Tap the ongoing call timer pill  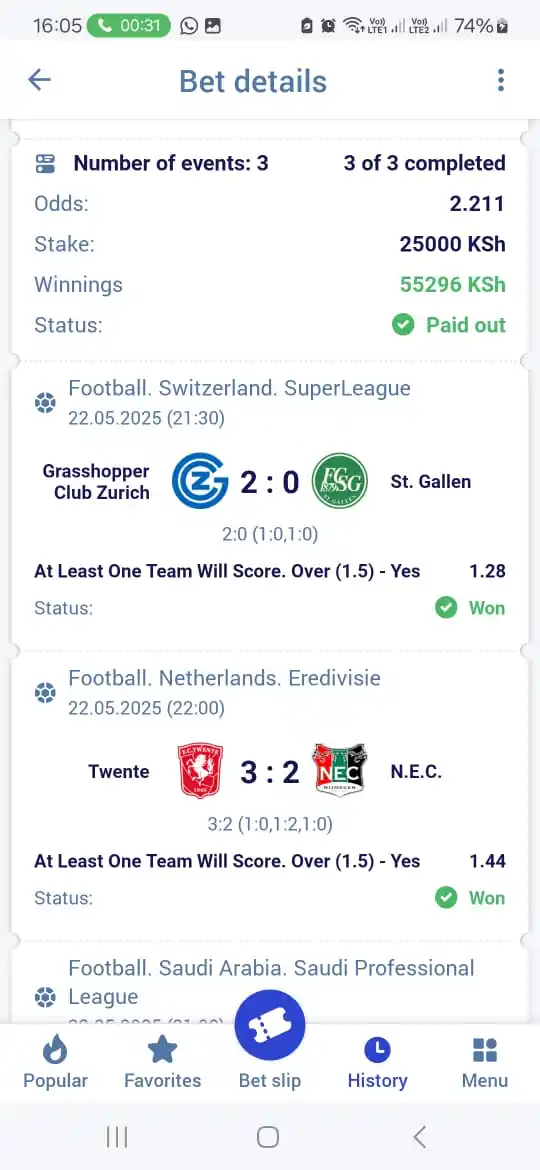[128, 25]
